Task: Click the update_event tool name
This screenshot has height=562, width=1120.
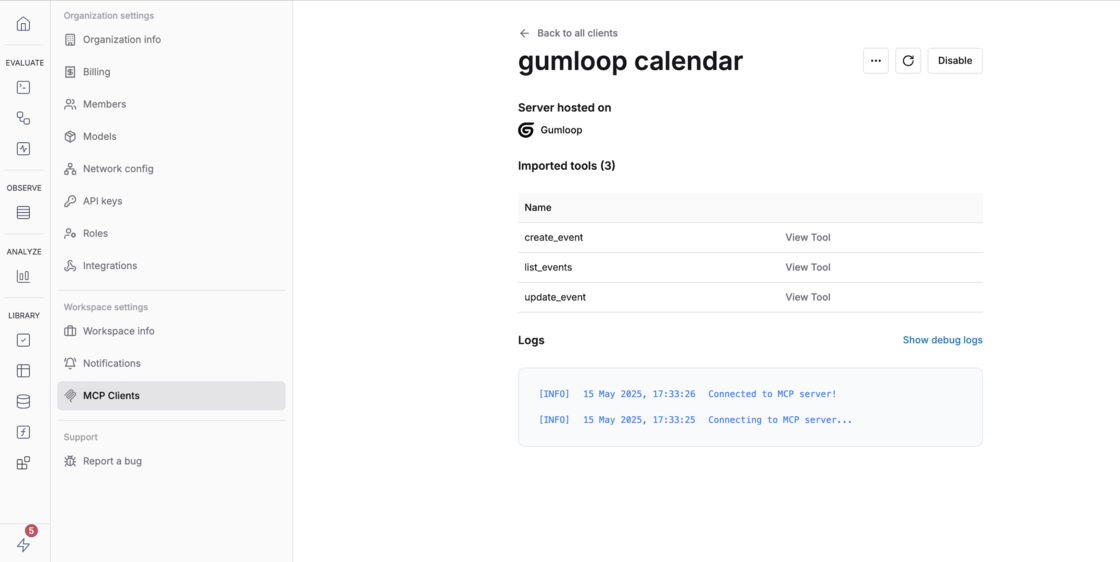Action: tap(555, 297)
